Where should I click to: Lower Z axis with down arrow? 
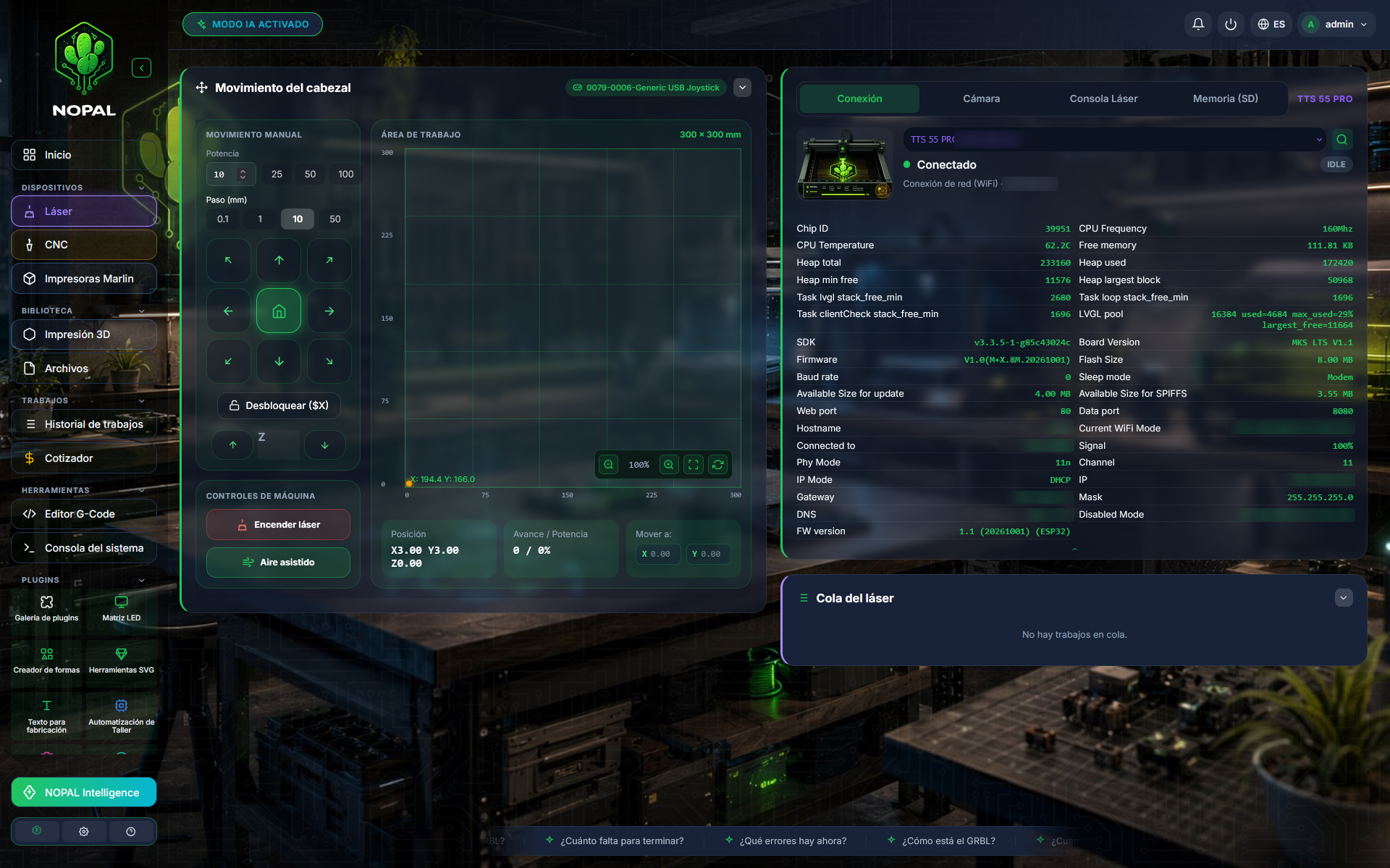[324, 444]
